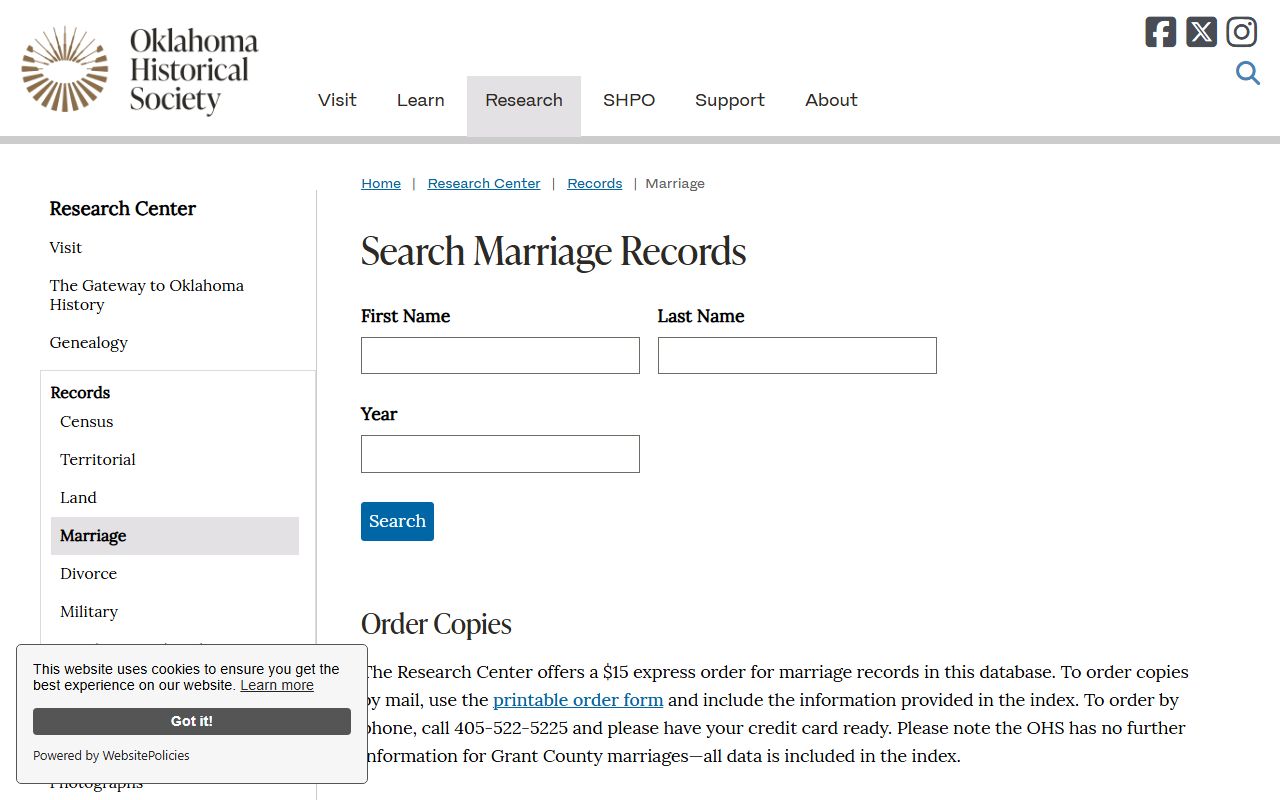Click the blue Search button

click(x=397, y=521)
